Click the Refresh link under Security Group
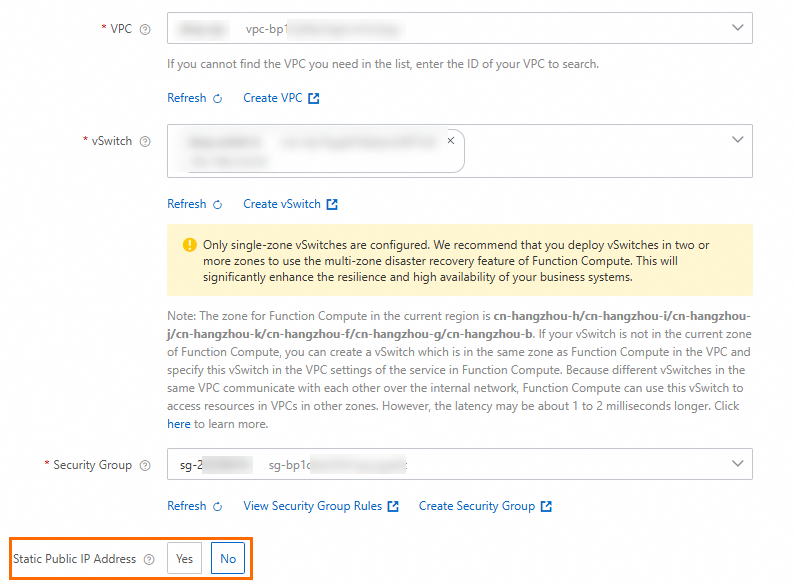The height and width of the screenshot is (586, 795). pos(187,506)
